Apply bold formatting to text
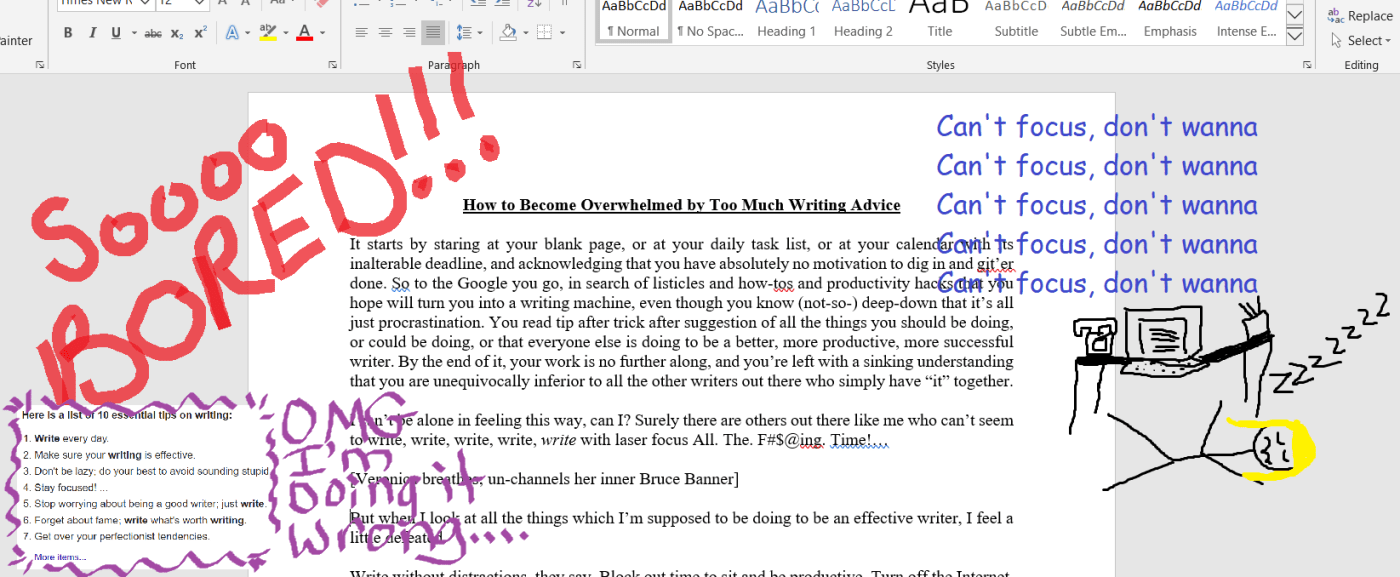This screenshot has width=1400, height=577. 68,33
